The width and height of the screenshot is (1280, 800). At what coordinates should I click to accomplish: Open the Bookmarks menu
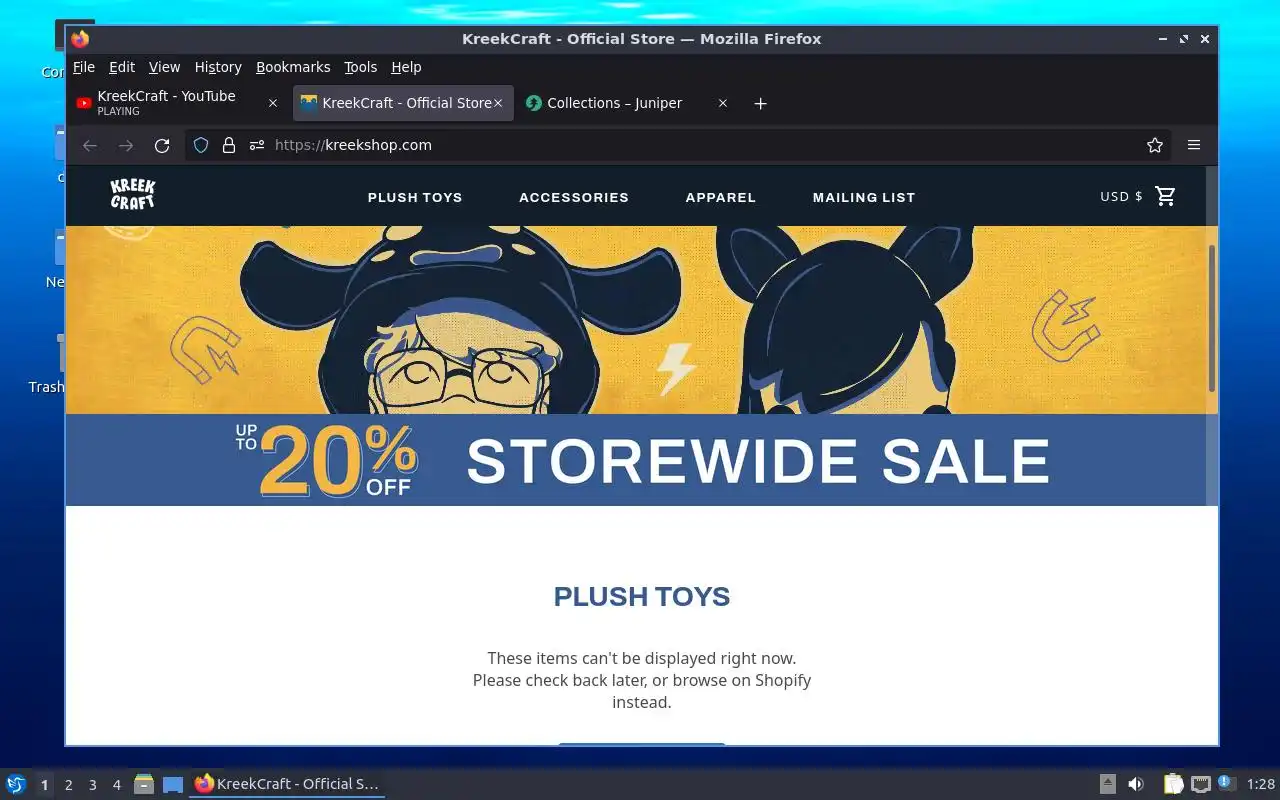(293, 67)
